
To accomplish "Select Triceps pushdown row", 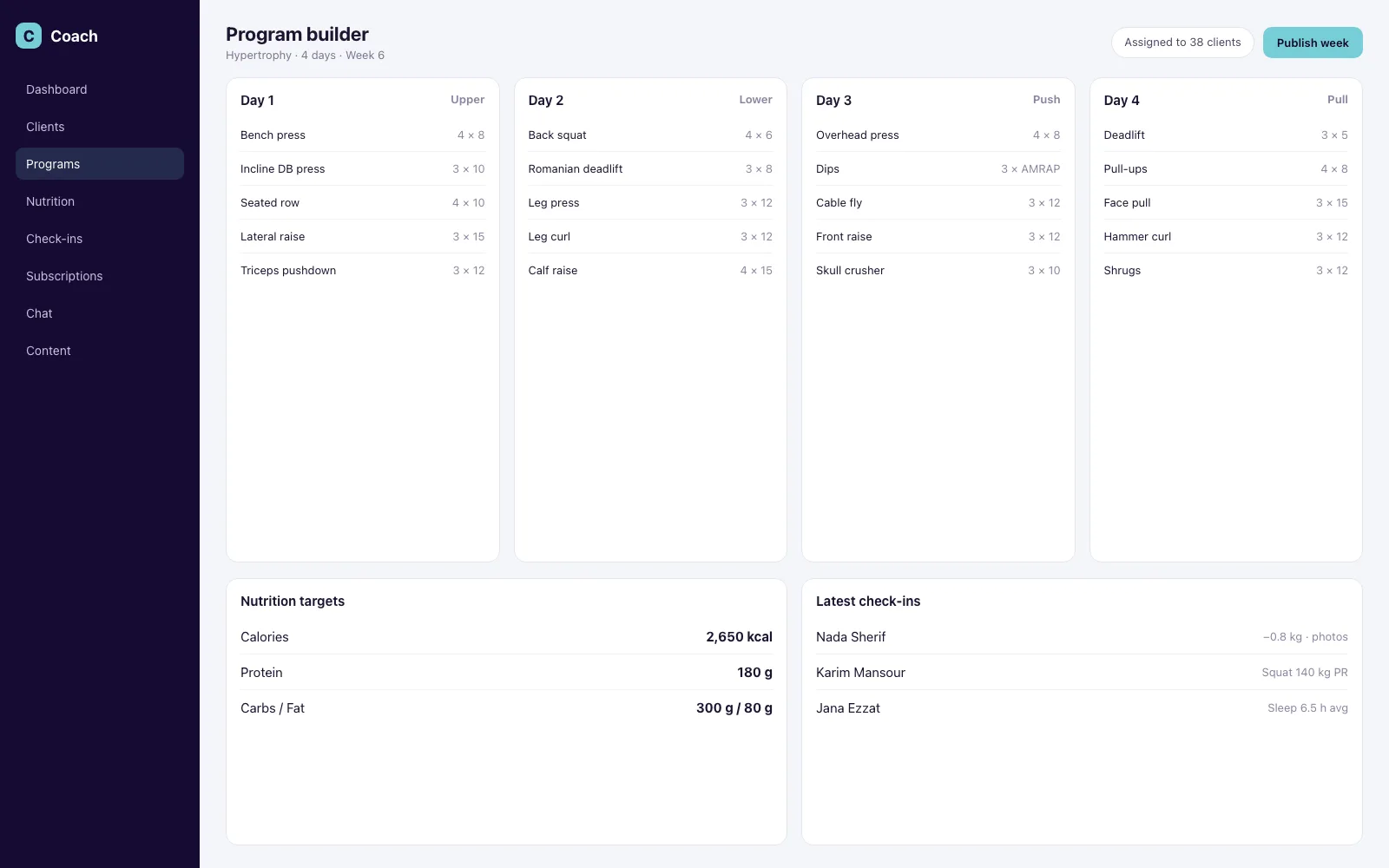I will click(363, 271).
